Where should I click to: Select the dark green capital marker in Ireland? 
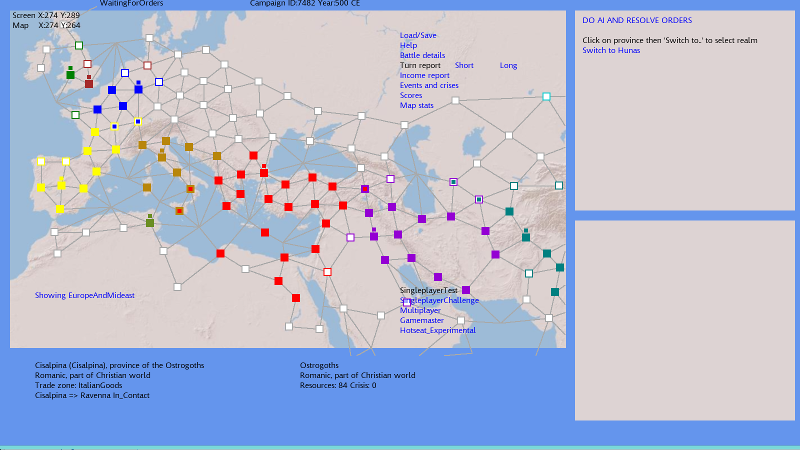tap(70, 74)
